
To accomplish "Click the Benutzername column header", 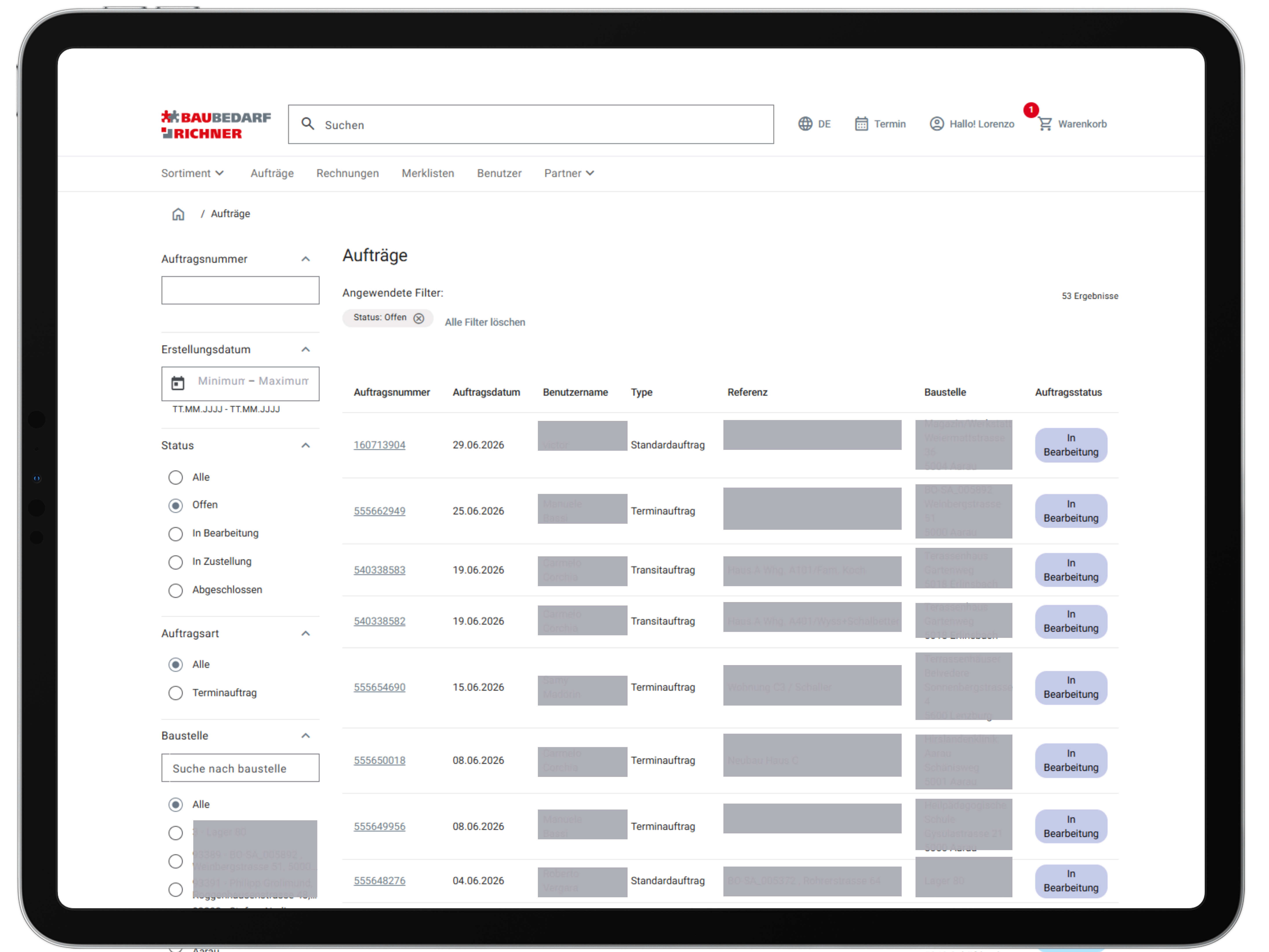I will 575,392.
